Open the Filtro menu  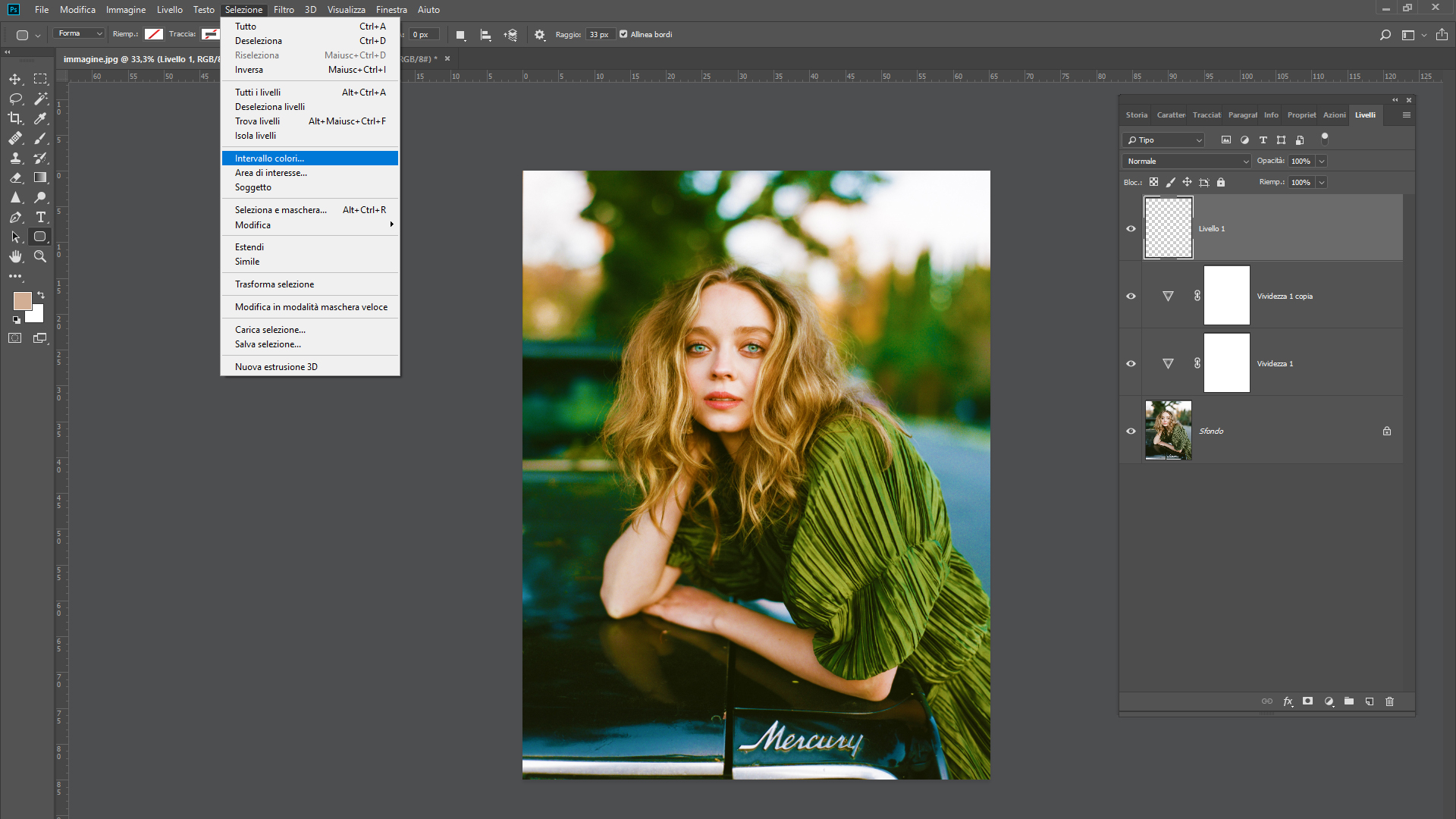(x=284, y=10)
